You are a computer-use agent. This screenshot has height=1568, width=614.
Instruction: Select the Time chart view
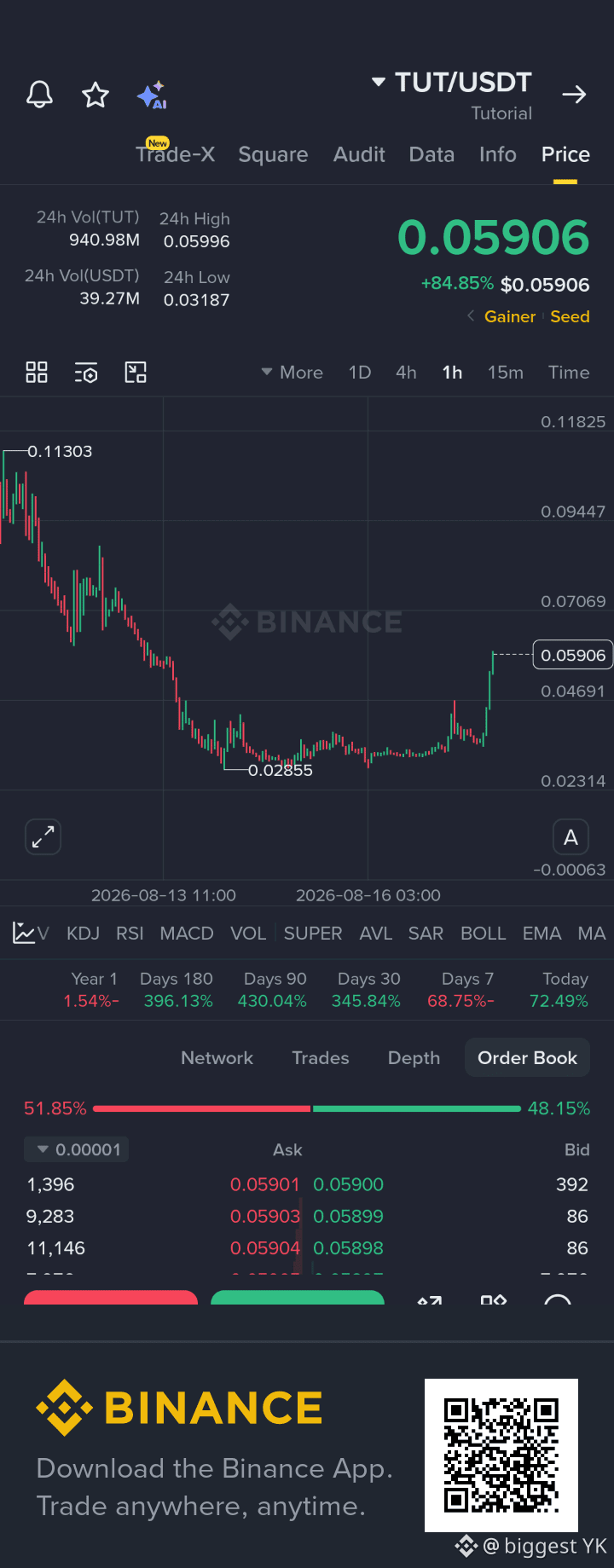point(569,373)
